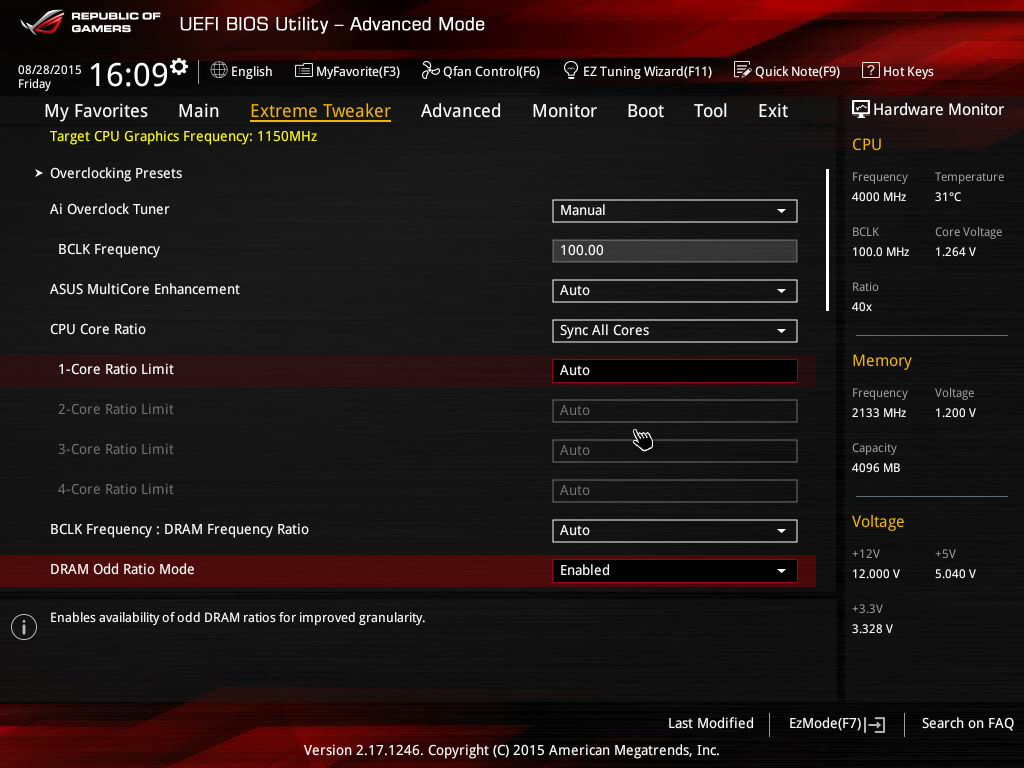The image size is (1024, 768).
Task: Click the Quick Note pencil icon
Action: [x=743, y=70]
